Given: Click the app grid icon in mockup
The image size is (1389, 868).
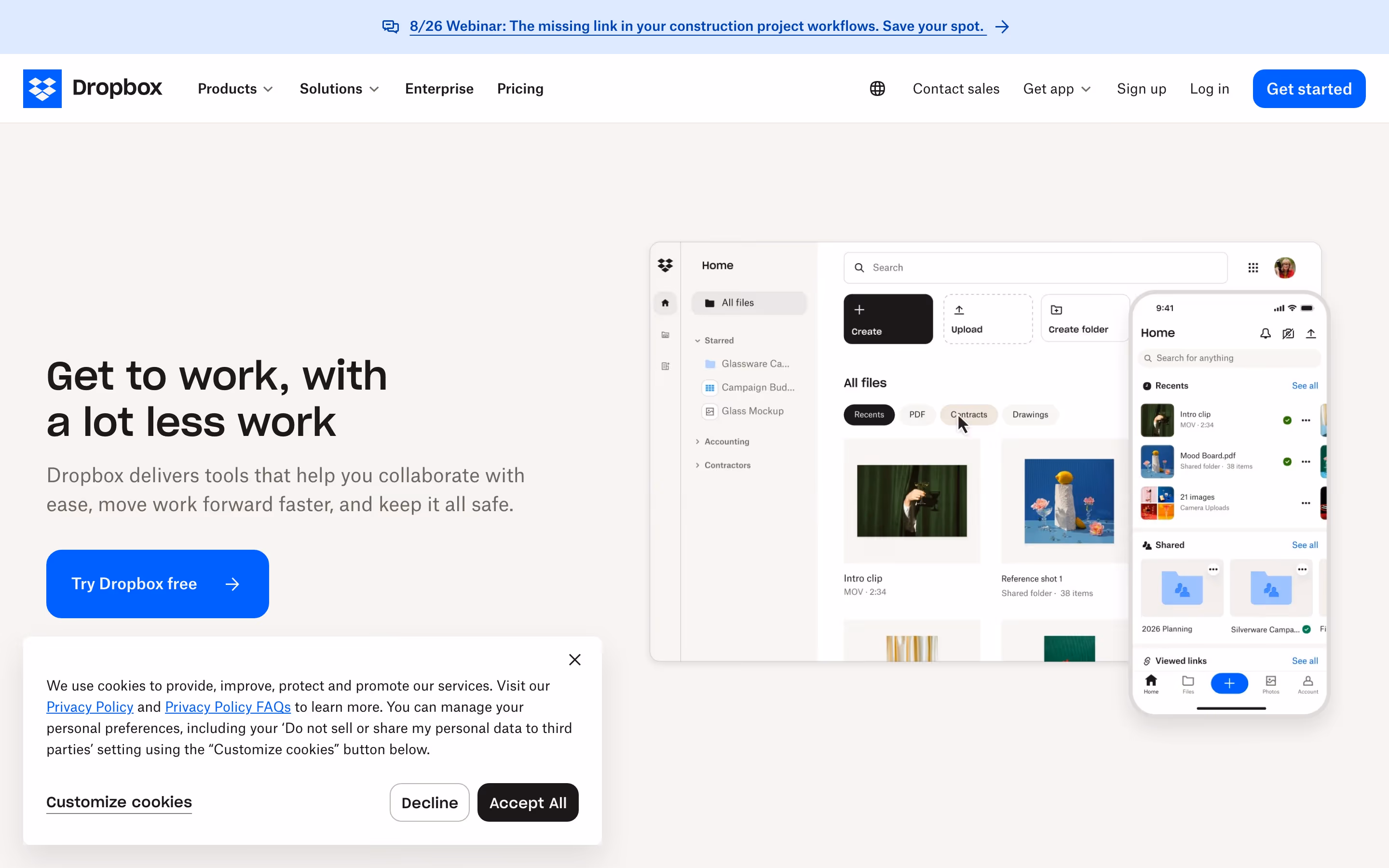Looking at the screenshot, I should tap(1253, 268).
